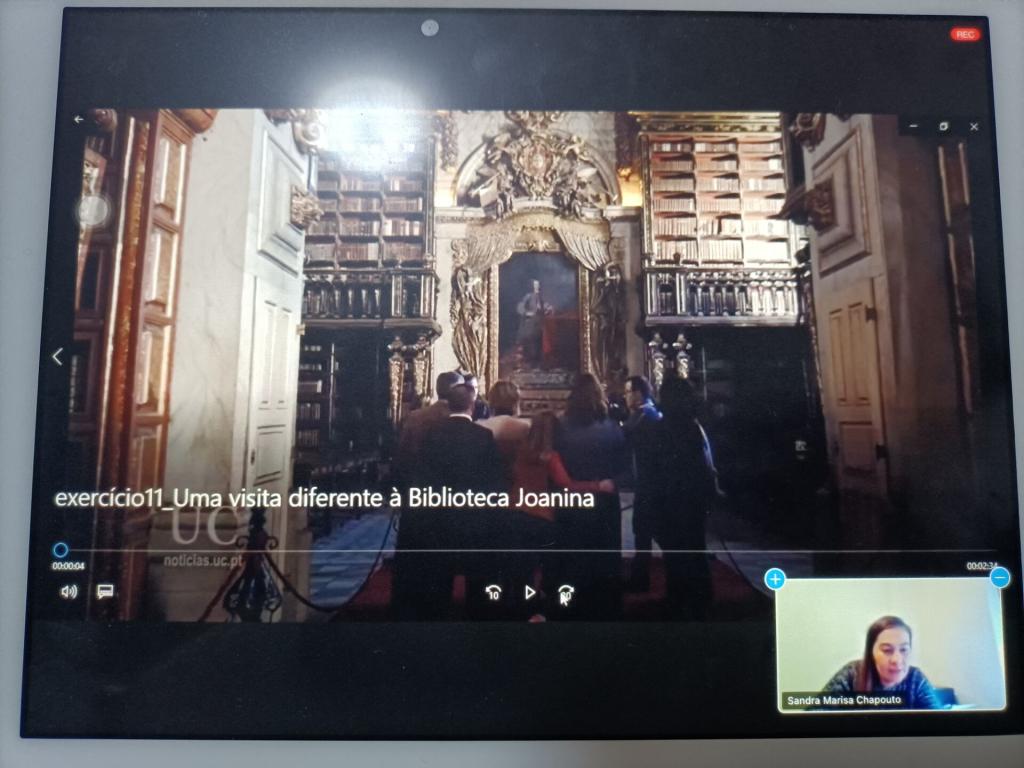Click the total duration 00:02:34 label
Viewport: 1024px width, 768px height.
(980, 566)
